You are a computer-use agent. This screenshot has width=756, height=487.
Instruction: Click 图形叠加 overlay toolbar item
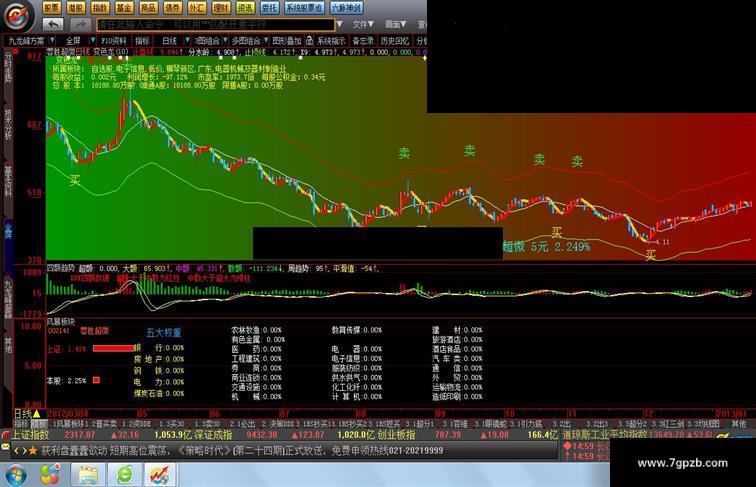pyautogui.click(x=286, y=41)
